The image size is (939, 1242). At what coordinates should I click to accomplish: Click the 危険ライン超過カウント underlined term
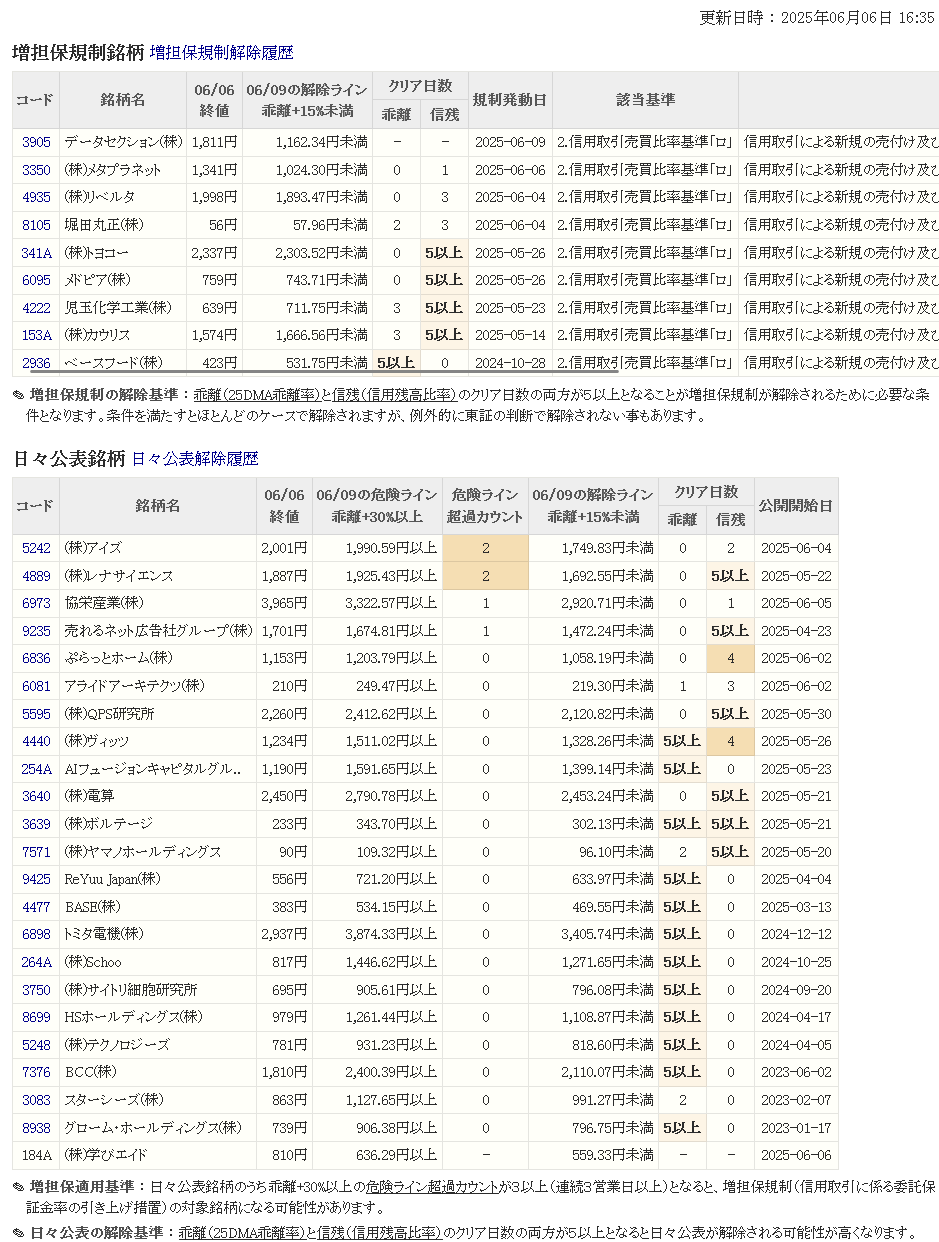pyautogui.click(x=432, y=1187)
